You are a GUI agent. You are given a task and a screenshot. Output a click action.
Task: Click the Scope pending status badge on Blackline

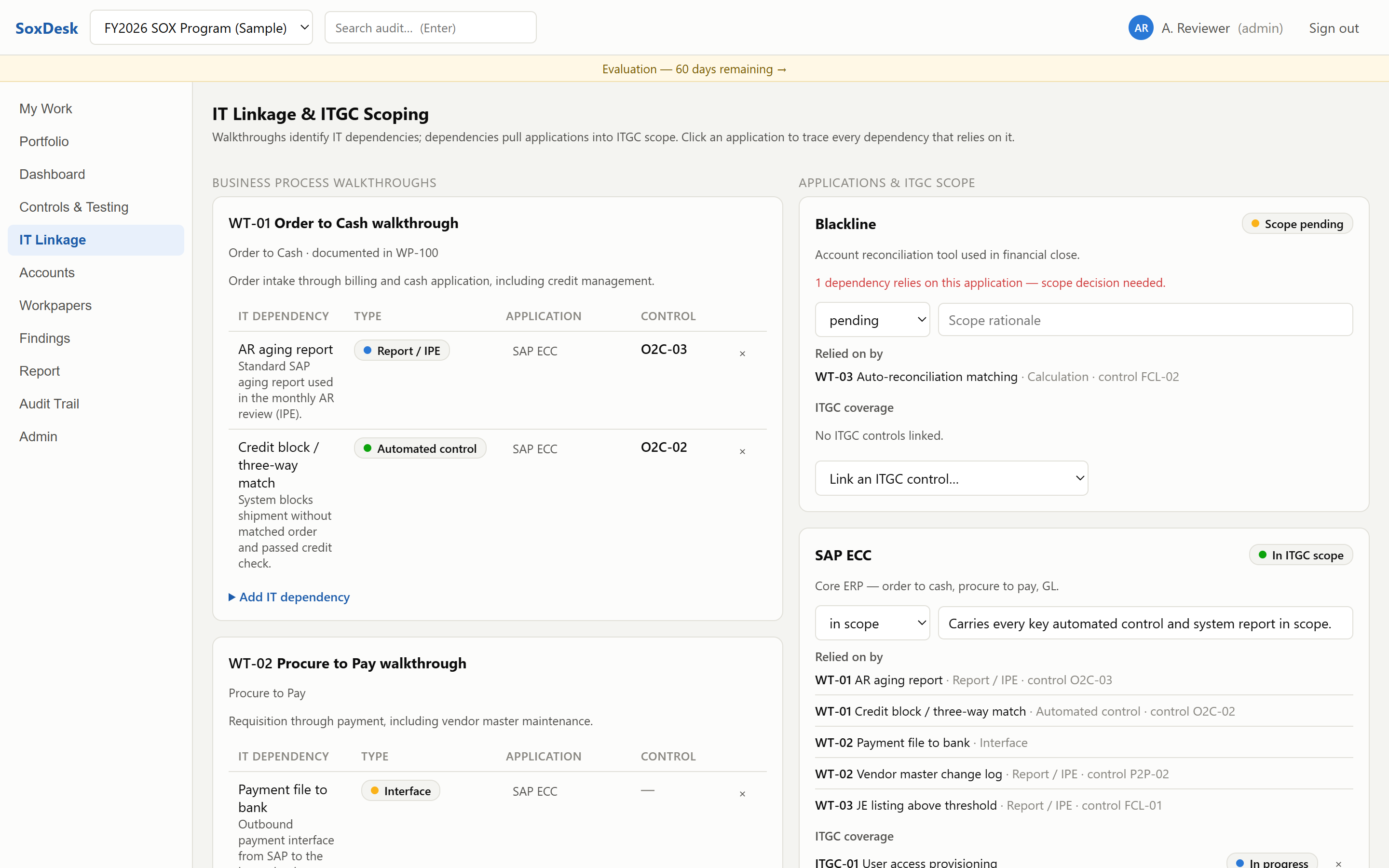coord(1297,224)
